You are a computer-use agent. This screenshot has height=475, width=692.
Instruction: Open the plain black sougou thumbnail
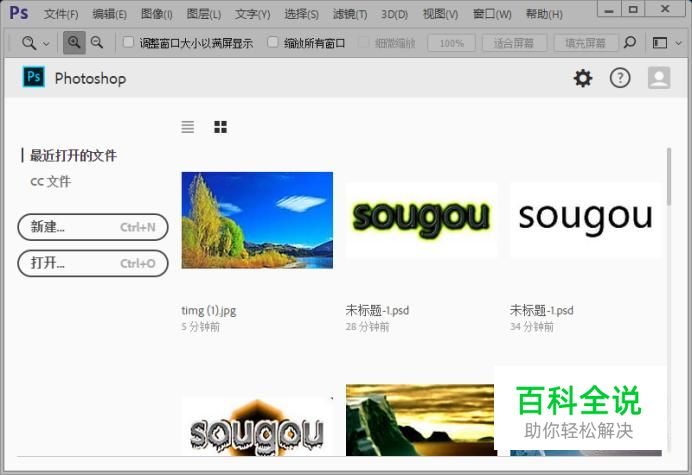586,220
